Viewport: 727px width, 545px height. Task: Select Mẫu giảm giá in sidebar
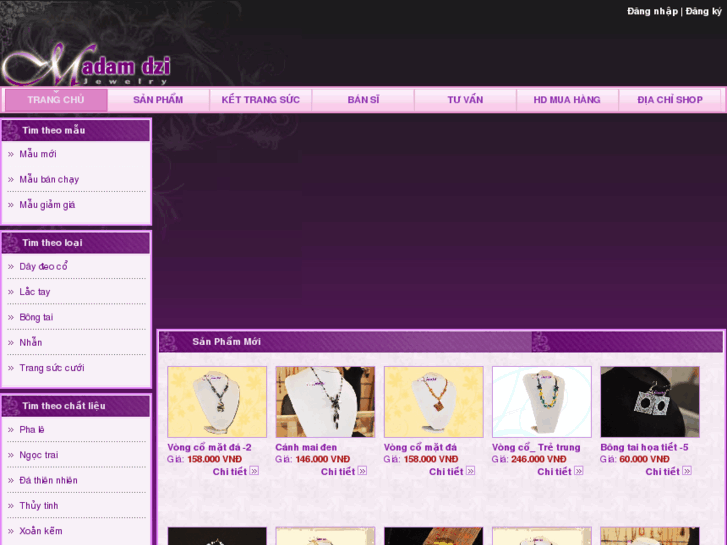(47, 205)
